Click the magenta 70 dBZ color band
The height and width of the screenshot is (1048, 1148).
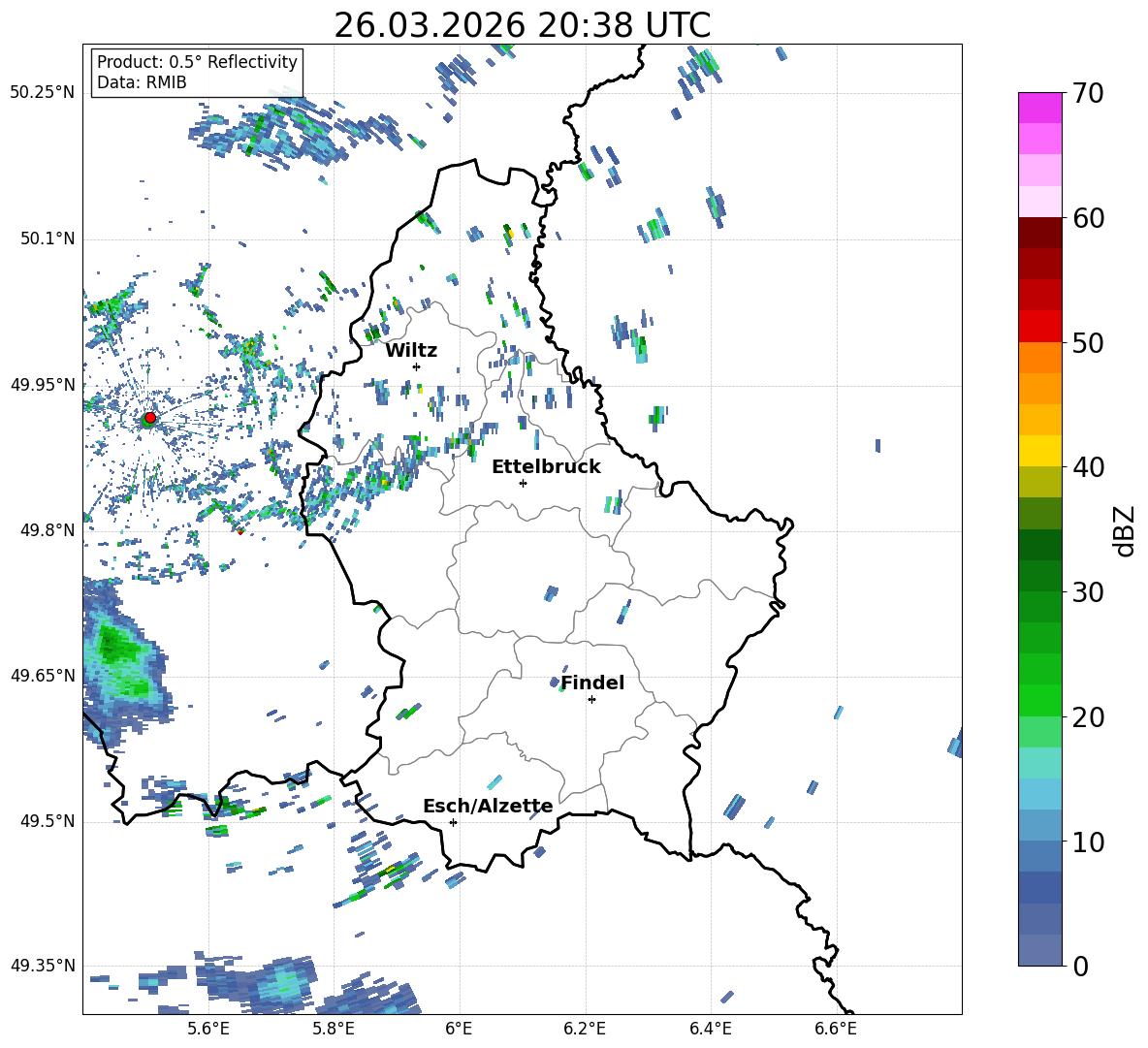point(1039,108)
